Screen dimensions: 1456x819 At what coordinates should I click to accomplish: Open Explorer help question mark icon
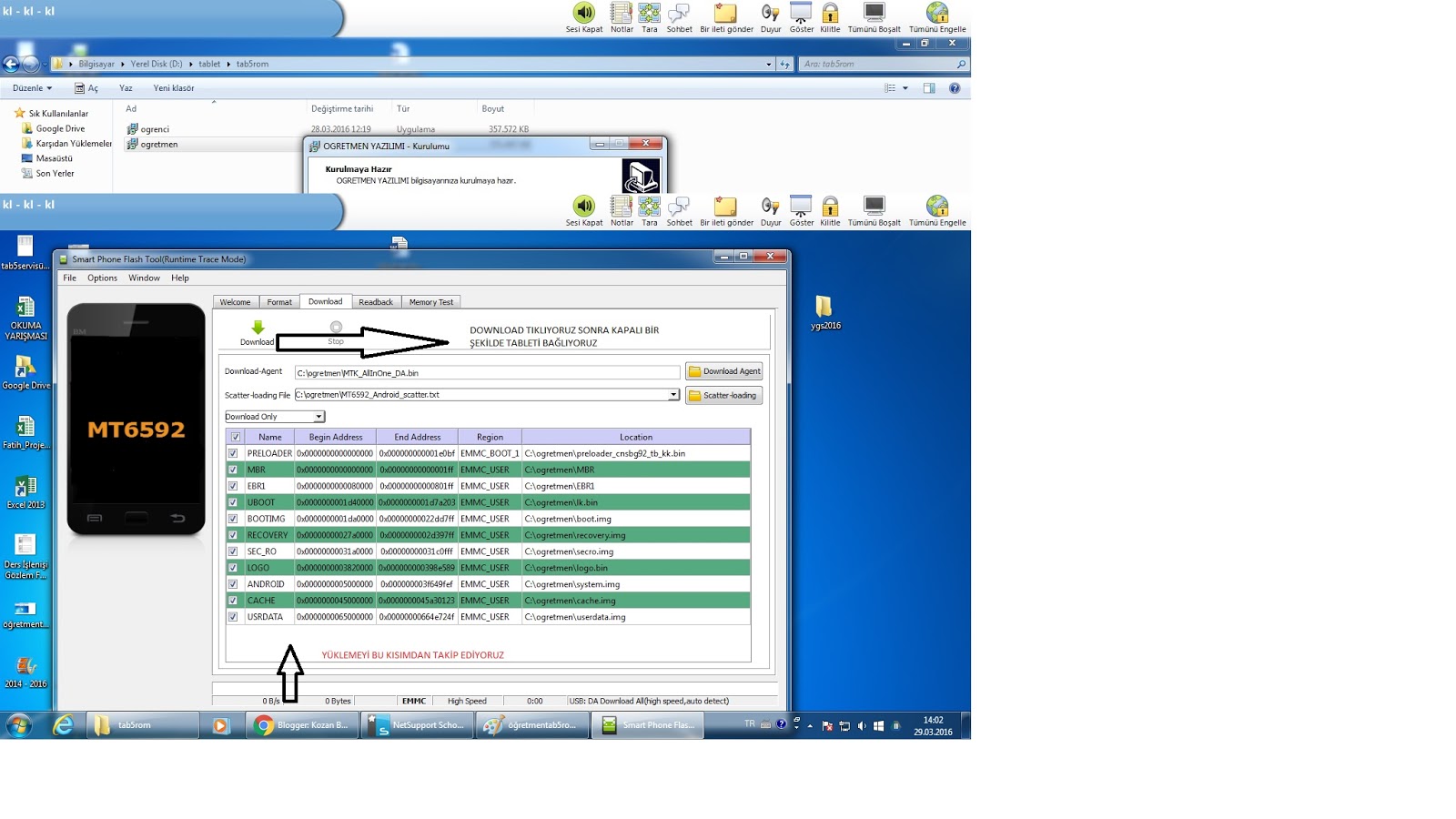coord(955,88)
